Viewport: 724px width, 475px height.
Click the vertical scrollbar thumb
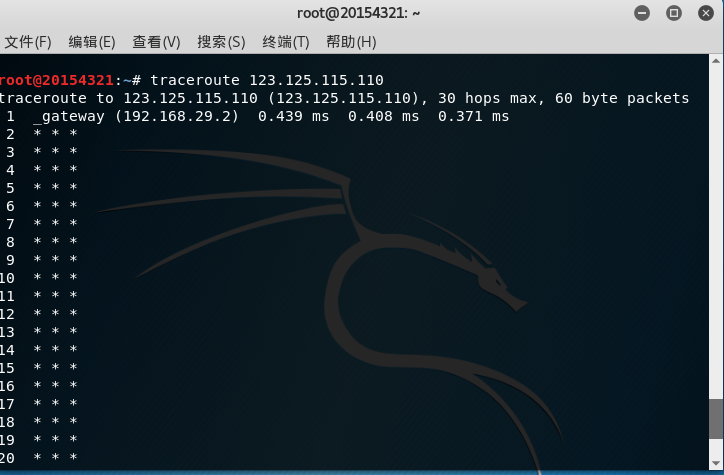coord(716,419)
